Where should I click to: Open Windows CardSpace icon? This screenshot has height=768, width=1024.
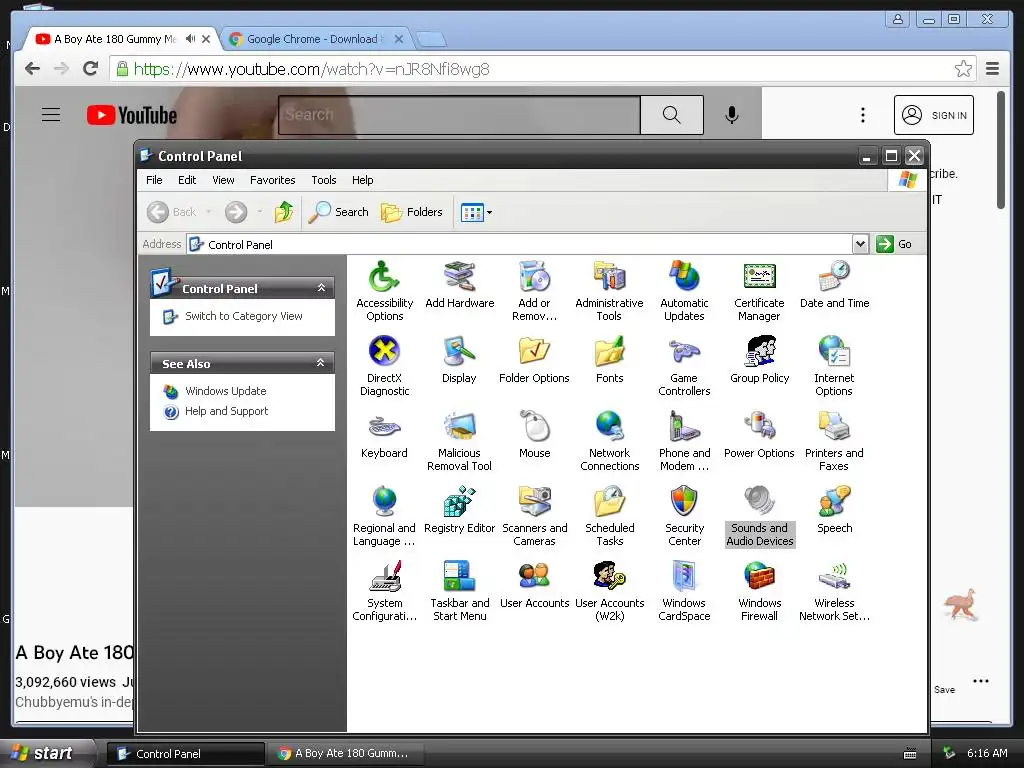point(684,592)
